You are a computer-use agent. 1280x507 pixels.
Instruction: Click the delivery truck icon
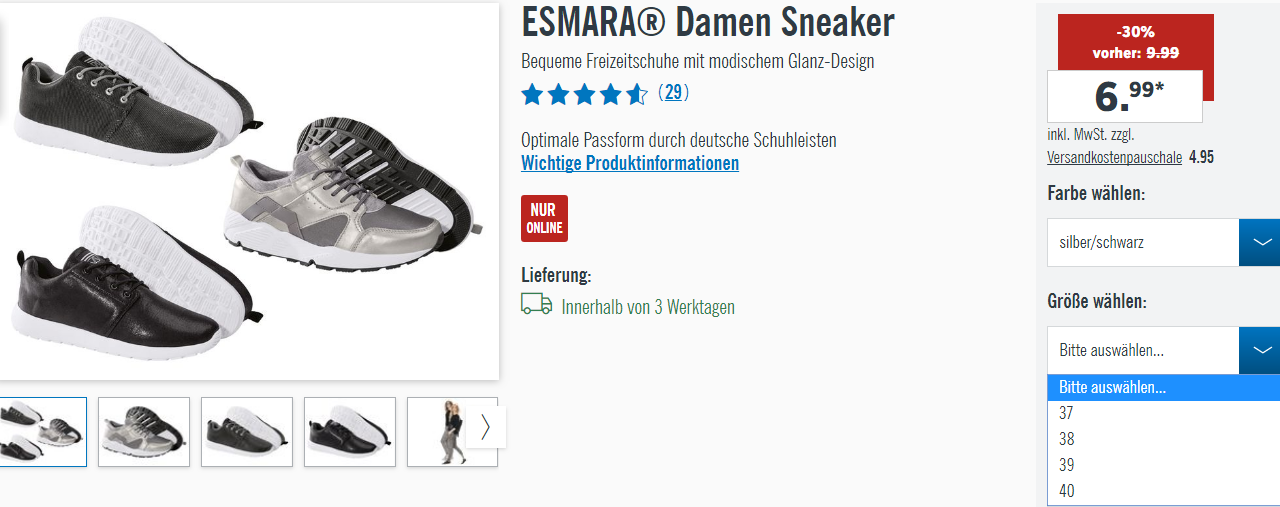coord(537,304)
